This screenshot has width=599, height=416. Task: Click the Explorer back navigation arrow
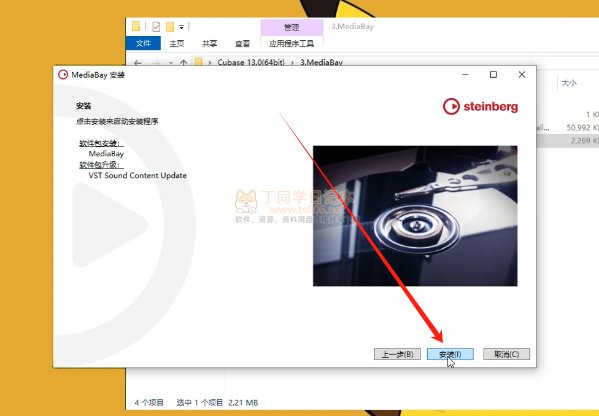coord(138,62)
